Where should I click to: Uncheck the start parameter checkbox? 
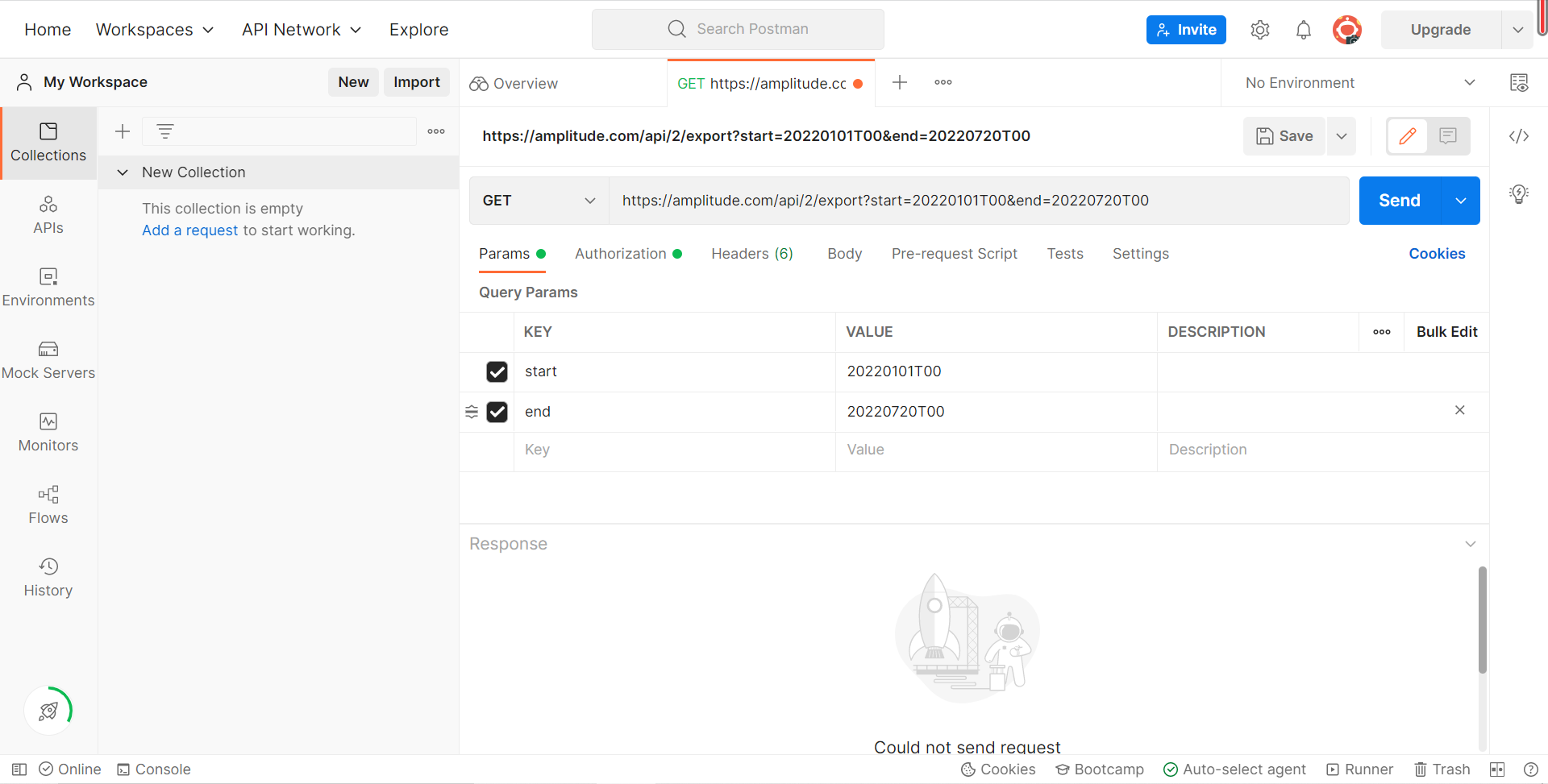(x=497, y=371)
